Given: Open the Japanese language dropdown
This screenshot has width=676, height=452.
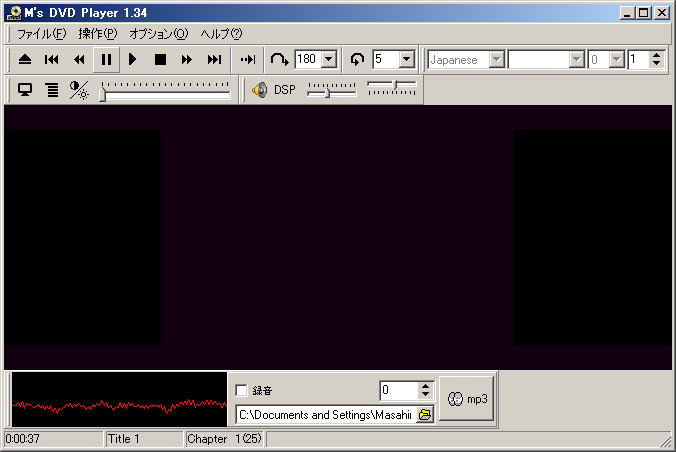Looking at the screenshot, I should 496,60.
